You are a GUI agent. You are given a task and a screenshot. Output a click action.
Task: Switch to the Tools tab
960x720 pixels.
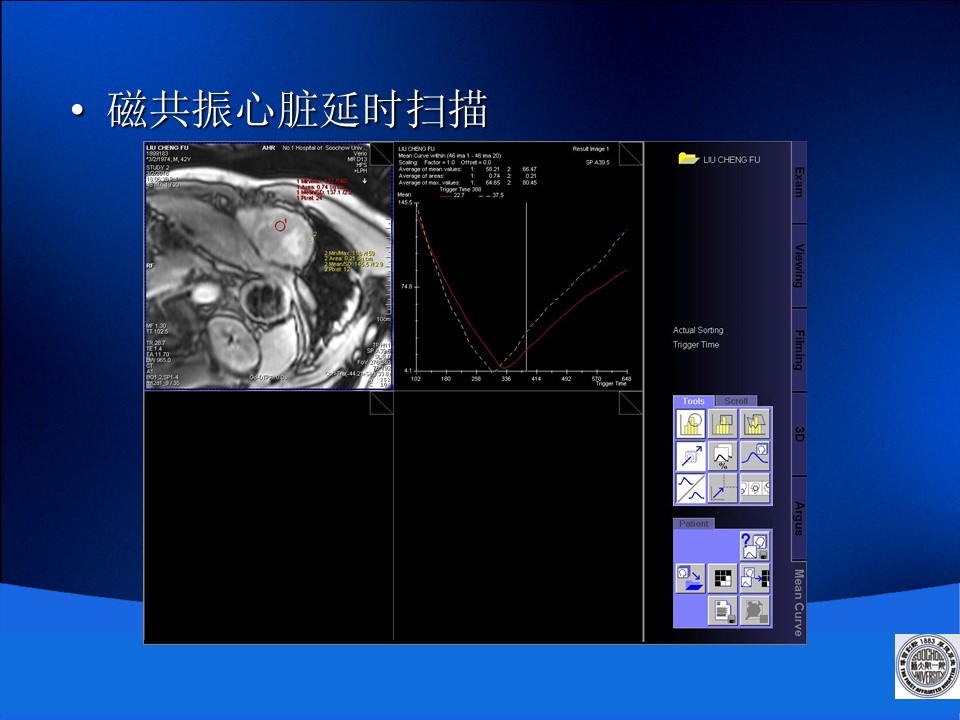click(x=694, y=401)
